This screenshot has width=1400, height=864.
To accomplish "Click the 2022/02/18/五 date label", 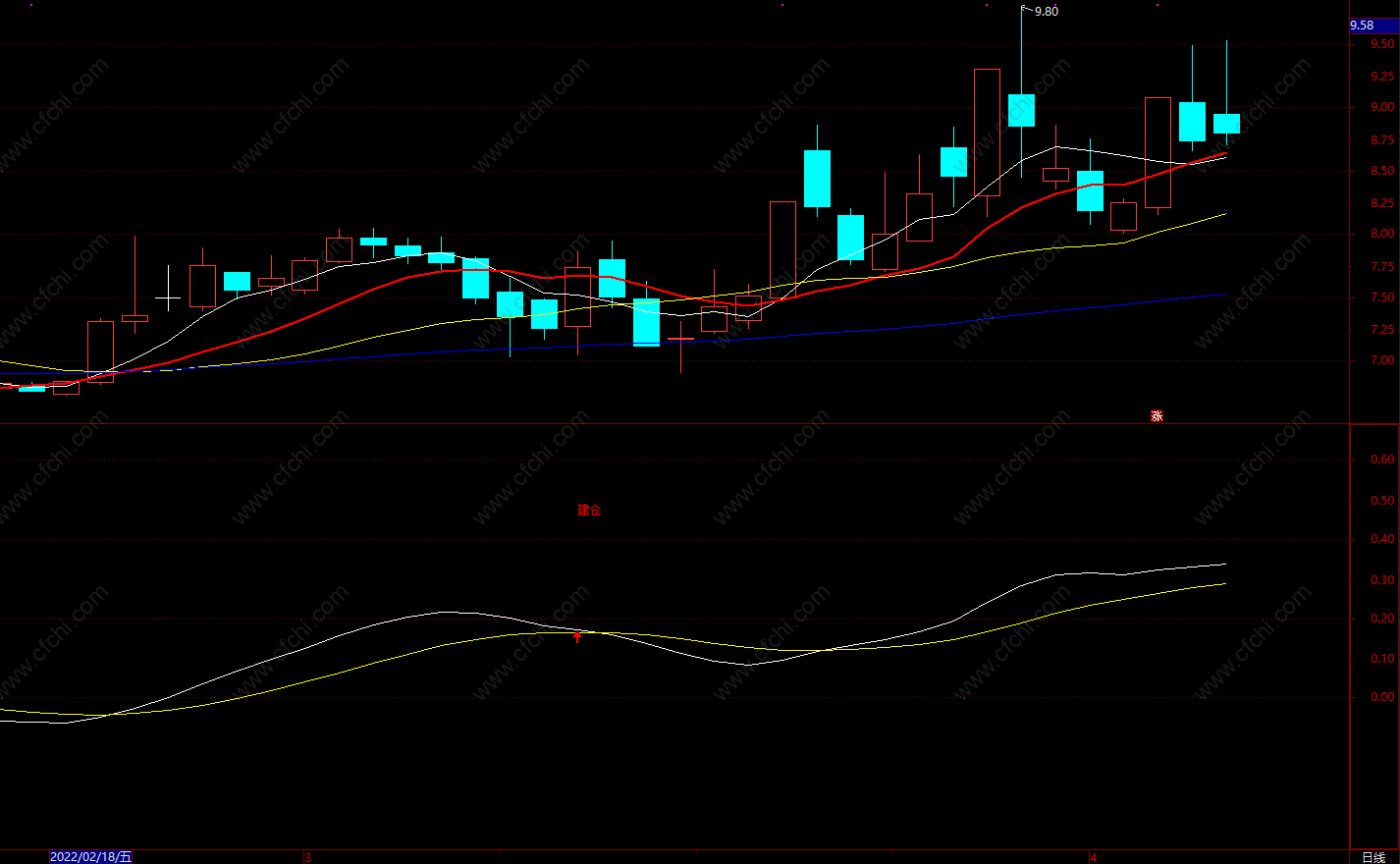I will [90, 857].
